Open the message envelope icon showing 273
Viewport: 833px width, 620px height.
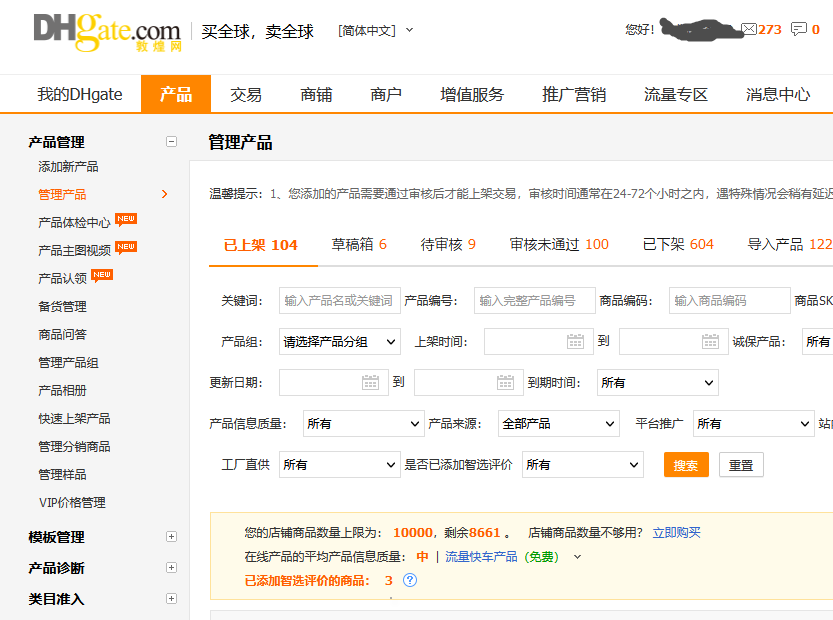click(x=751, y=30)
